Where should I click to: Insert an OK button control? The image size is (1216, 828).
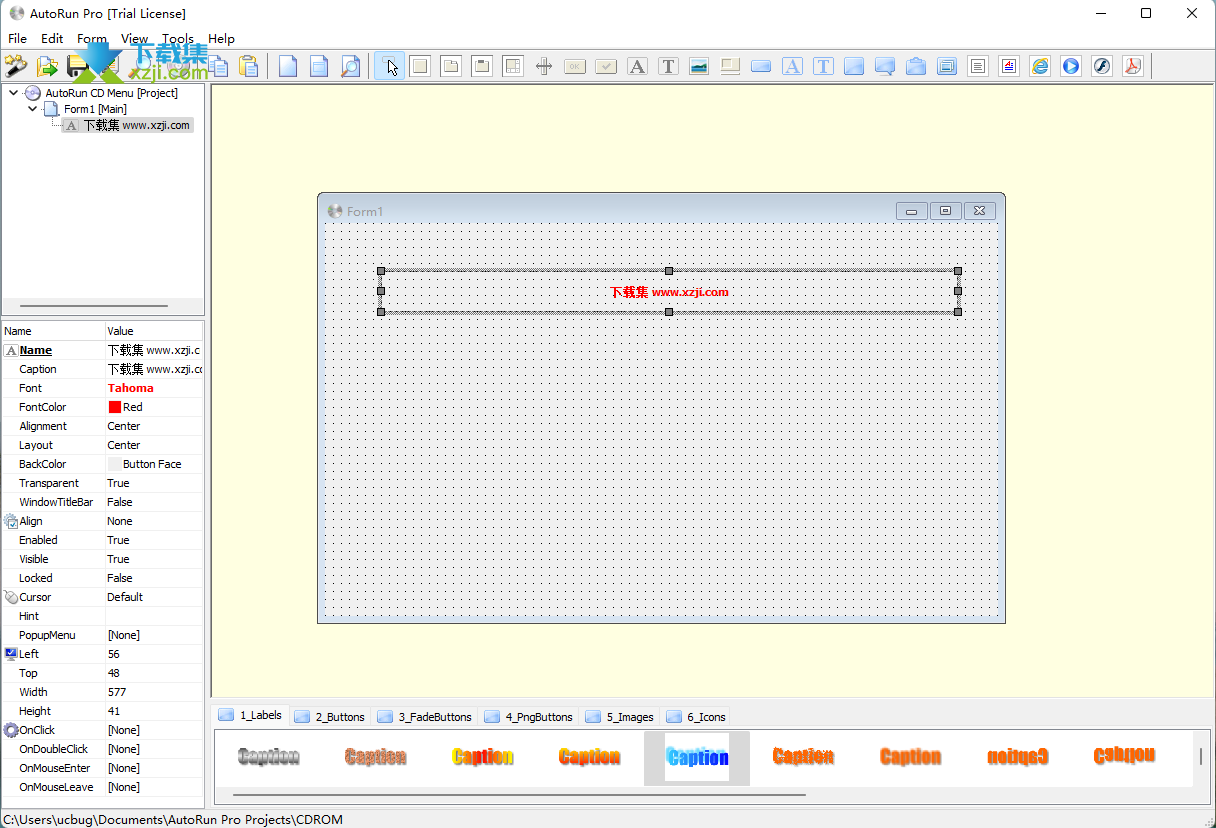pos(575,67)
